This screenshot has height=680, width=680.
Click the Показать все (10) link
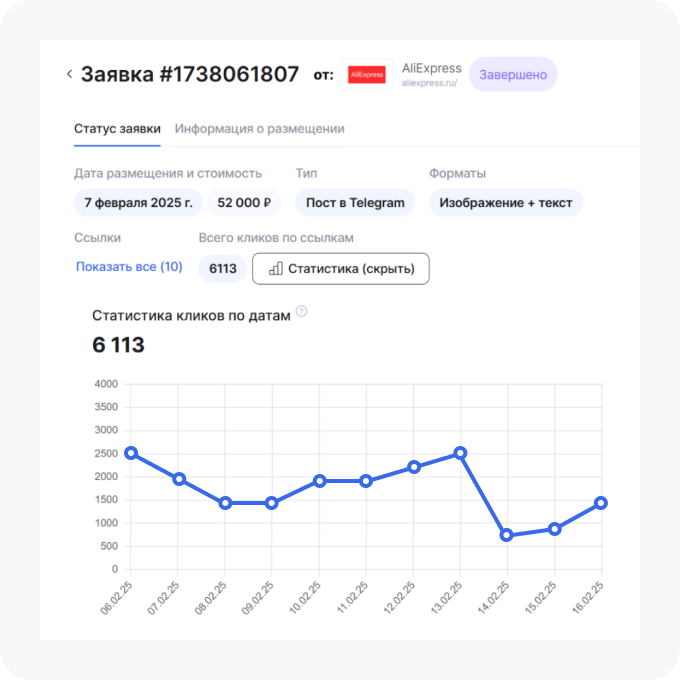point(129,267)
